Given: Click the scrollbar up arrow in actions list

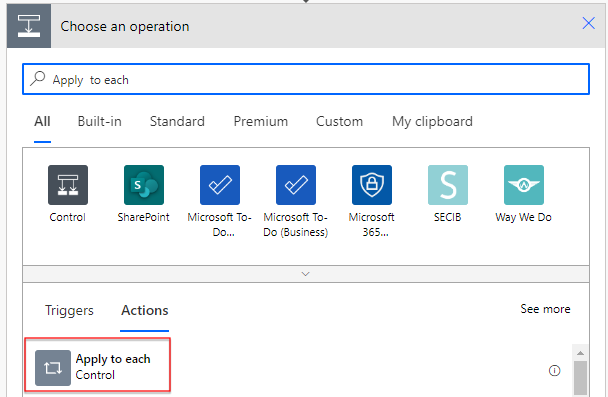Looking at the screenshot, I should click(580, 353).
